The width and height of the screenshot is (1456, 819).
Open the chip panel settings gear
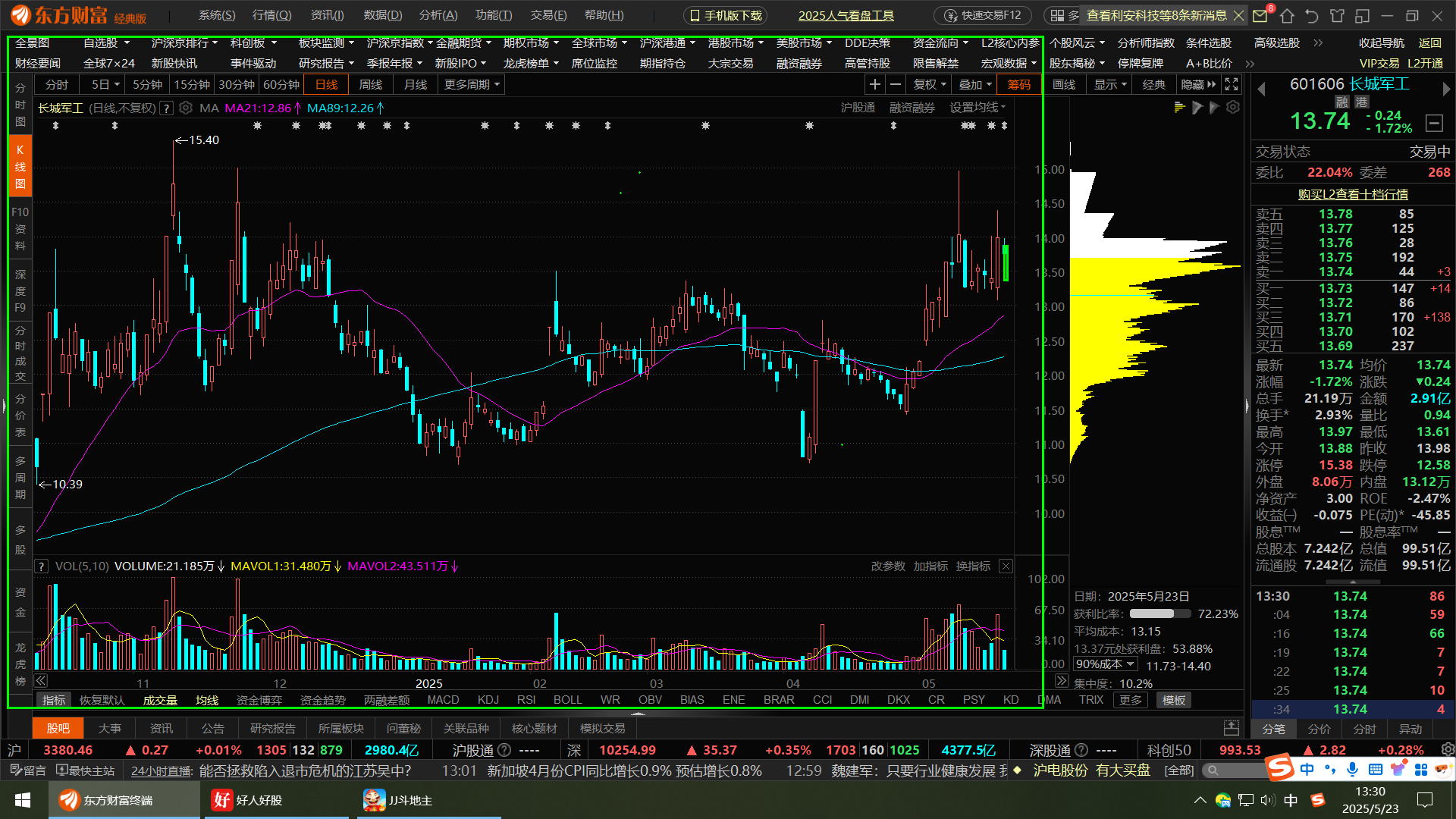1233,108
